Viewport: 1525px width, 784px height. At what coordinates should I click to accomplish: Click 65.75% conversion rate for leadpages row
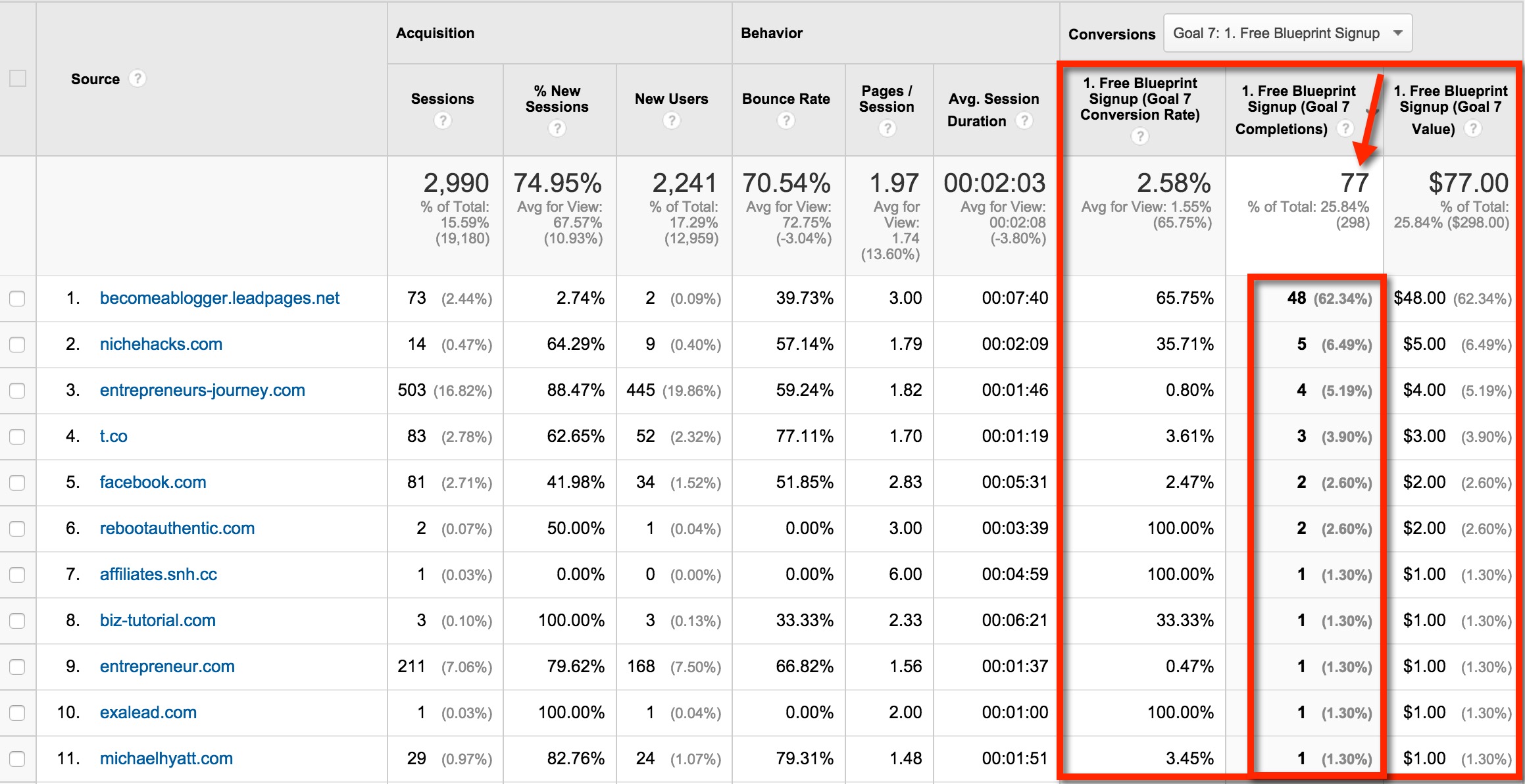[x=1185, y=299]
